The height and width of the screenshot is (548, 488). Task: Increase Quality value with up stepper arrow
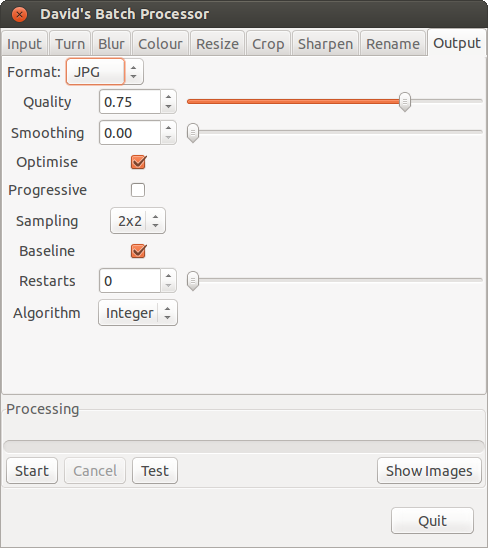pos(168,97)
